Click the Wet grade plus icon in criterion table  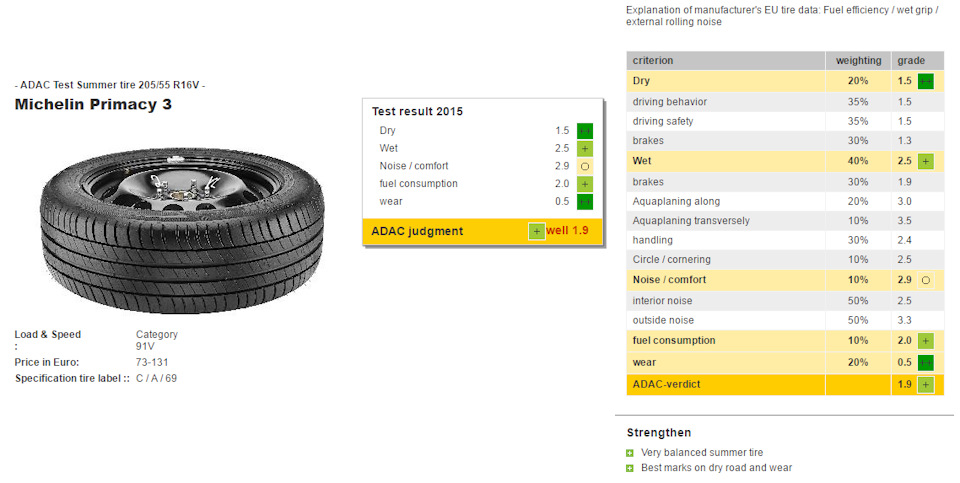pyautogui.click(x=926, y=162)
